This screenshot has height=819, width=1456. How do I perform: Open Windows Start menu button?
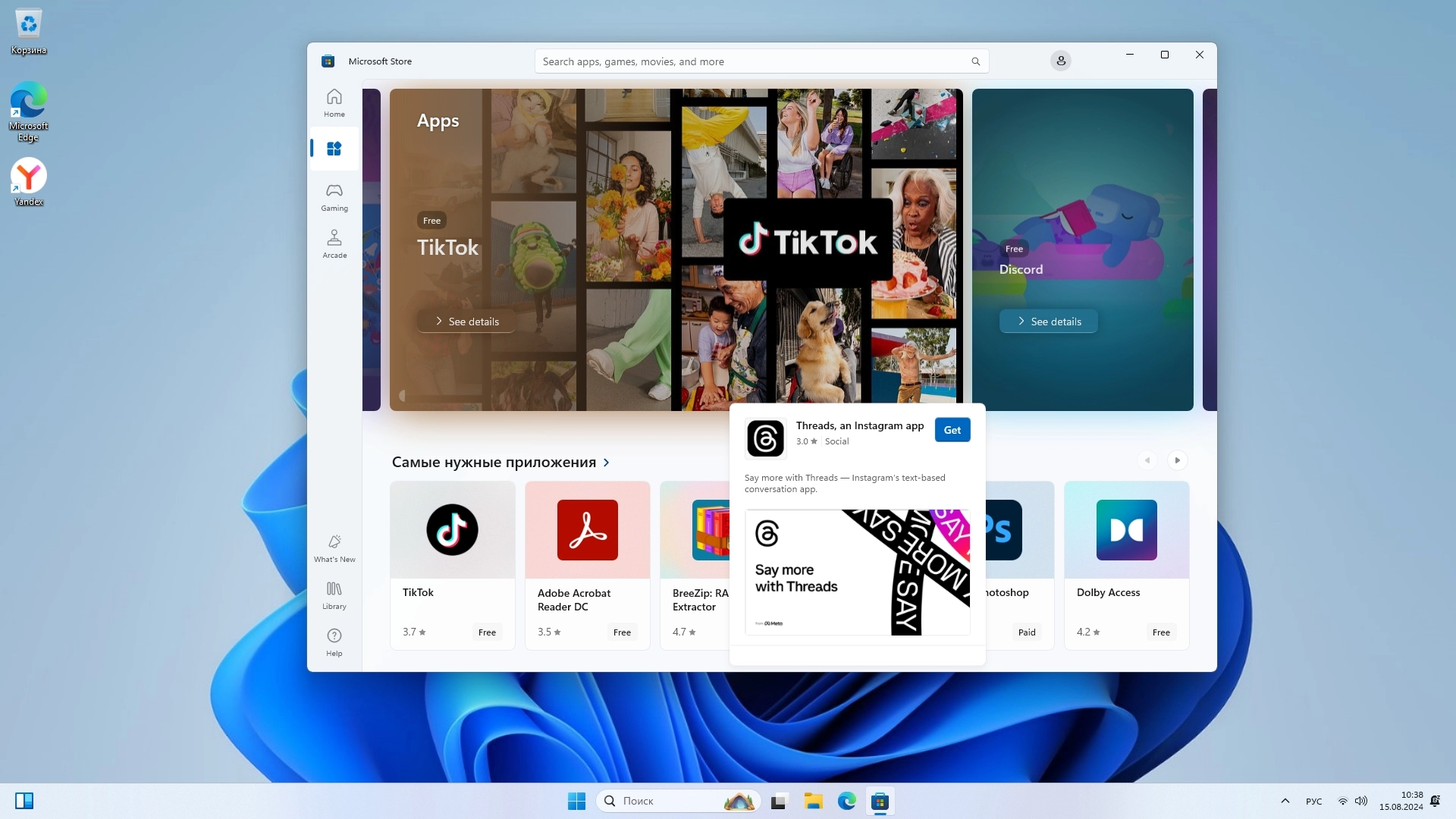click(576, 801)
